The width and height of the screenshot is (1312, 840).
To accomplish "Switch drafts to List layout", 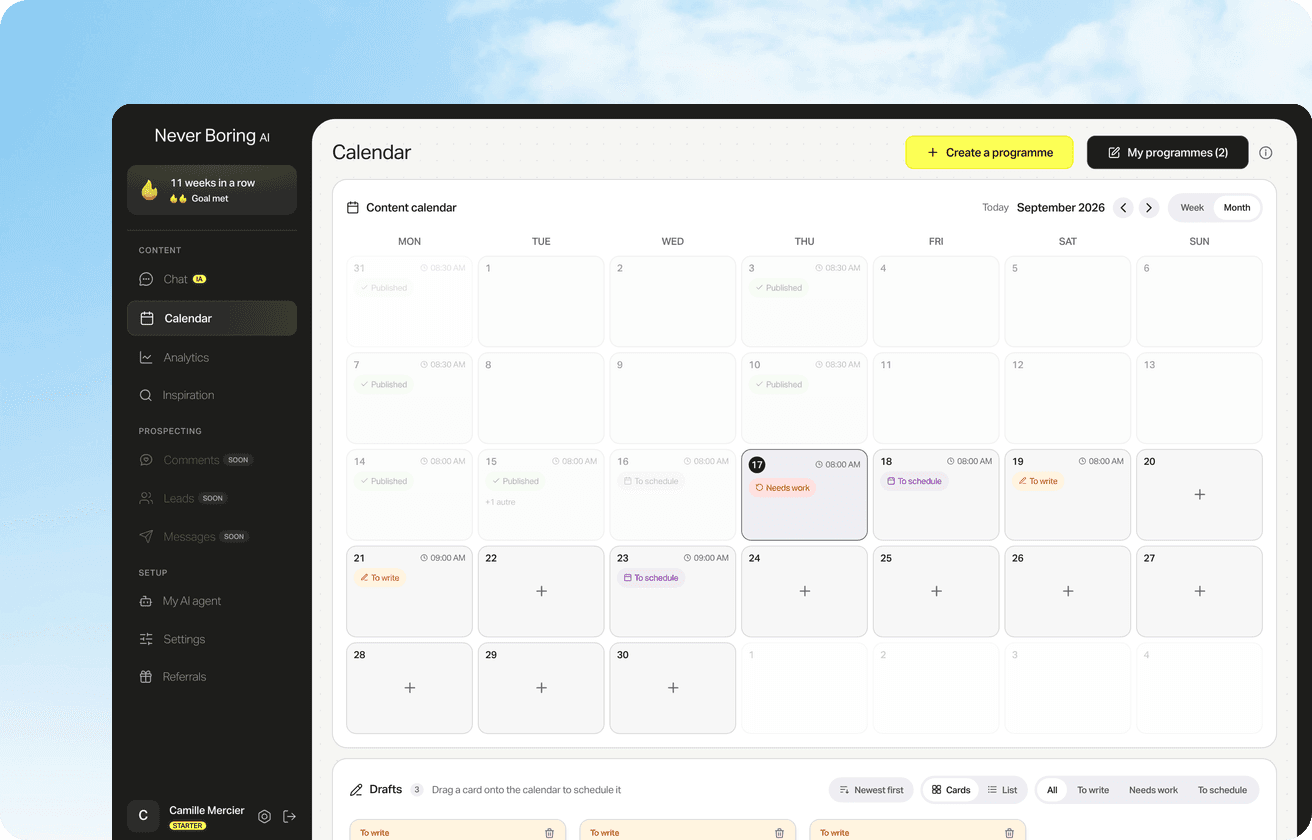I will pyautogui.click(x=1002, y=790).
